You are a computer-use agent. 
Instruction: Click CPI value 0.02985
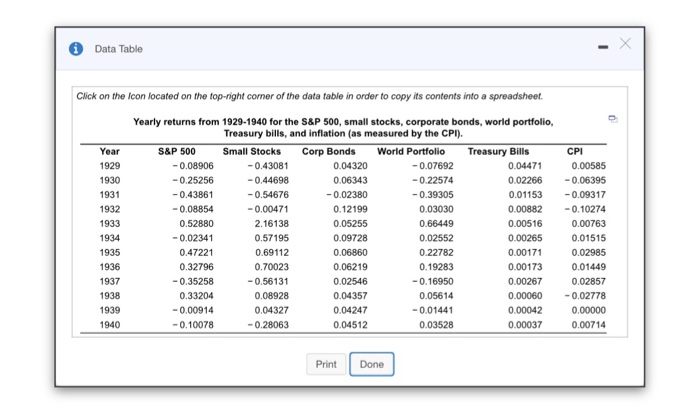point(589,252)
